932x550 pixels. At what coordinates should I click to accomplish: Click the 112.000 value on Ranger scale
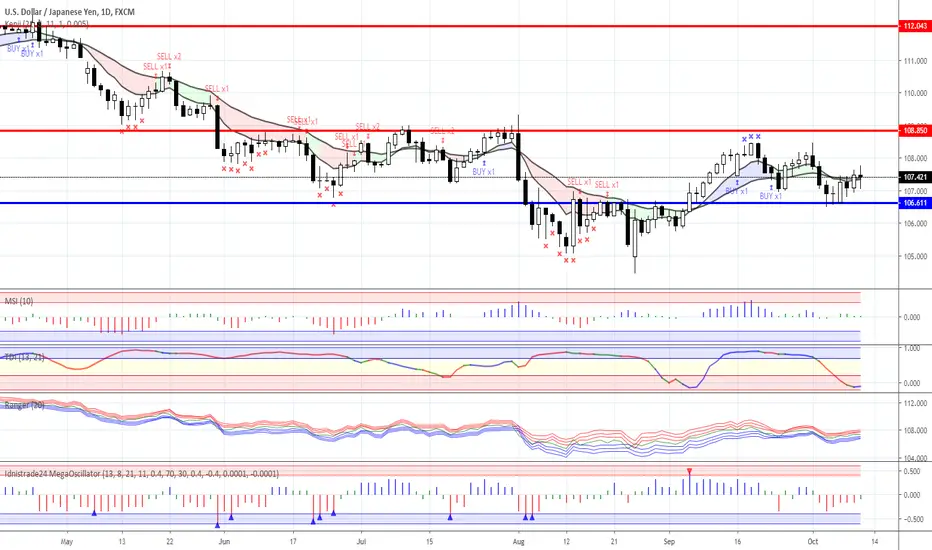(915, 403)
